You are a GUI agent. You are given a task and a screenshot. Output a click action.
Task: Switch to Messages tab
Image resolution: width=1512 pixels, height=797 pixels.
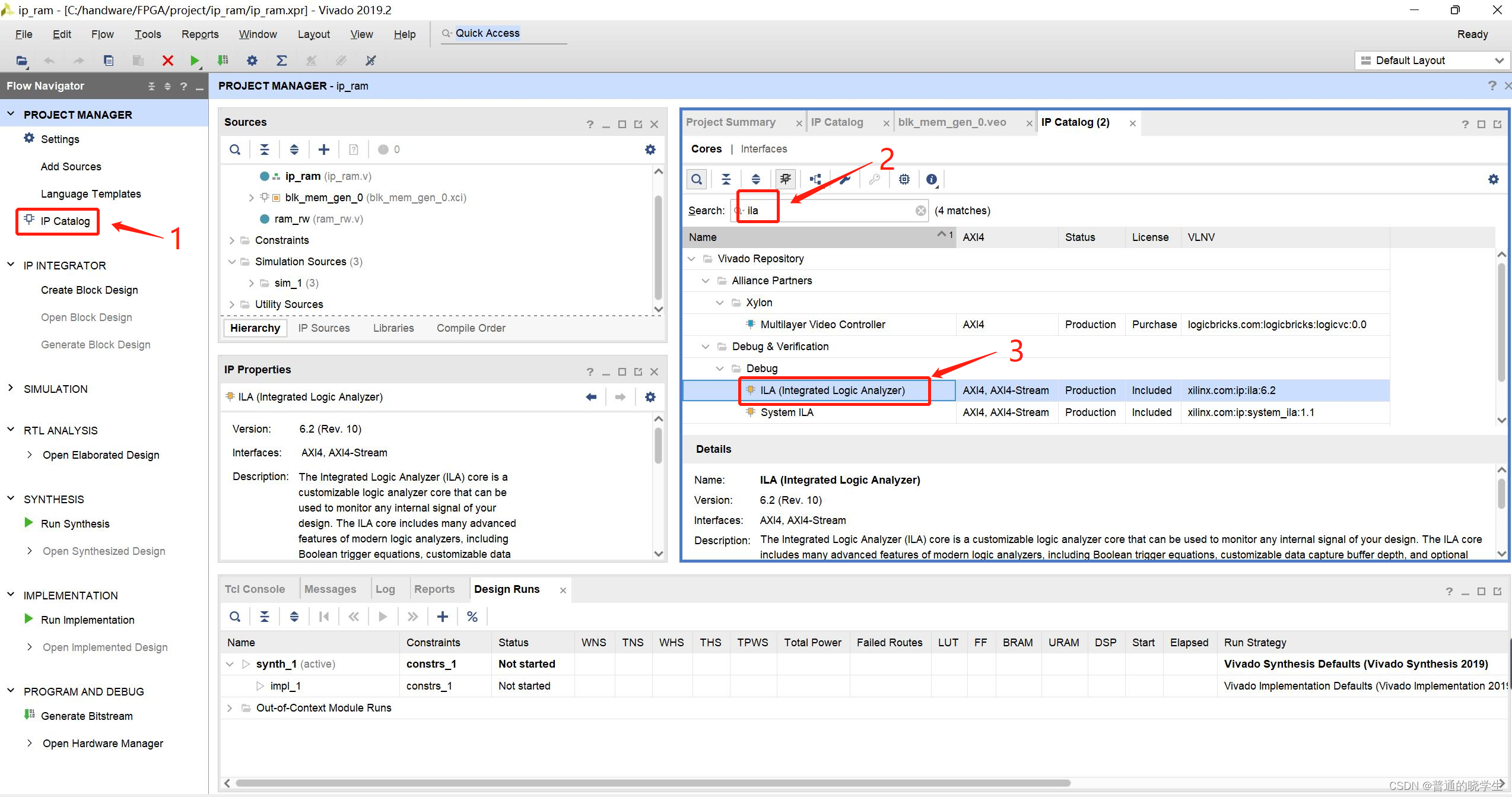click(330, 589)
